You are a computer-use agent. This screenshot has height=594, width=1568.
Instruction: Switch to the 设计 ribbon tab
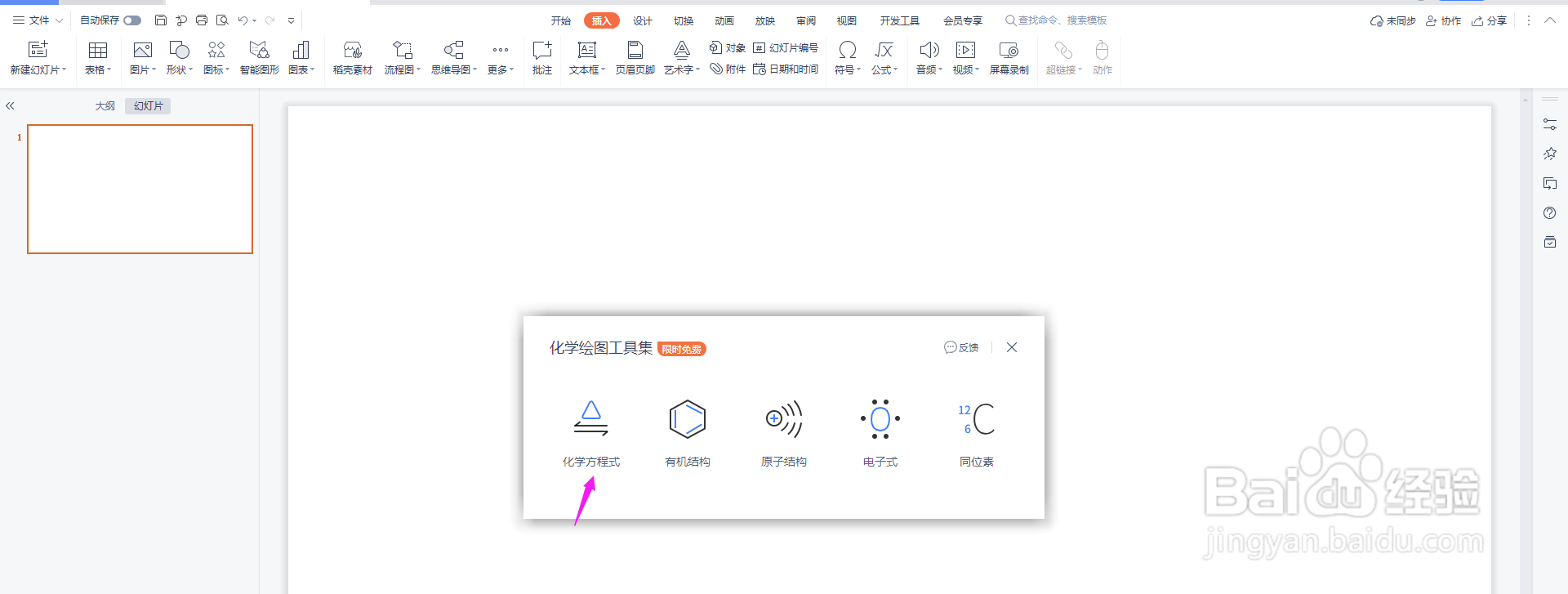(x=643, y=20)
